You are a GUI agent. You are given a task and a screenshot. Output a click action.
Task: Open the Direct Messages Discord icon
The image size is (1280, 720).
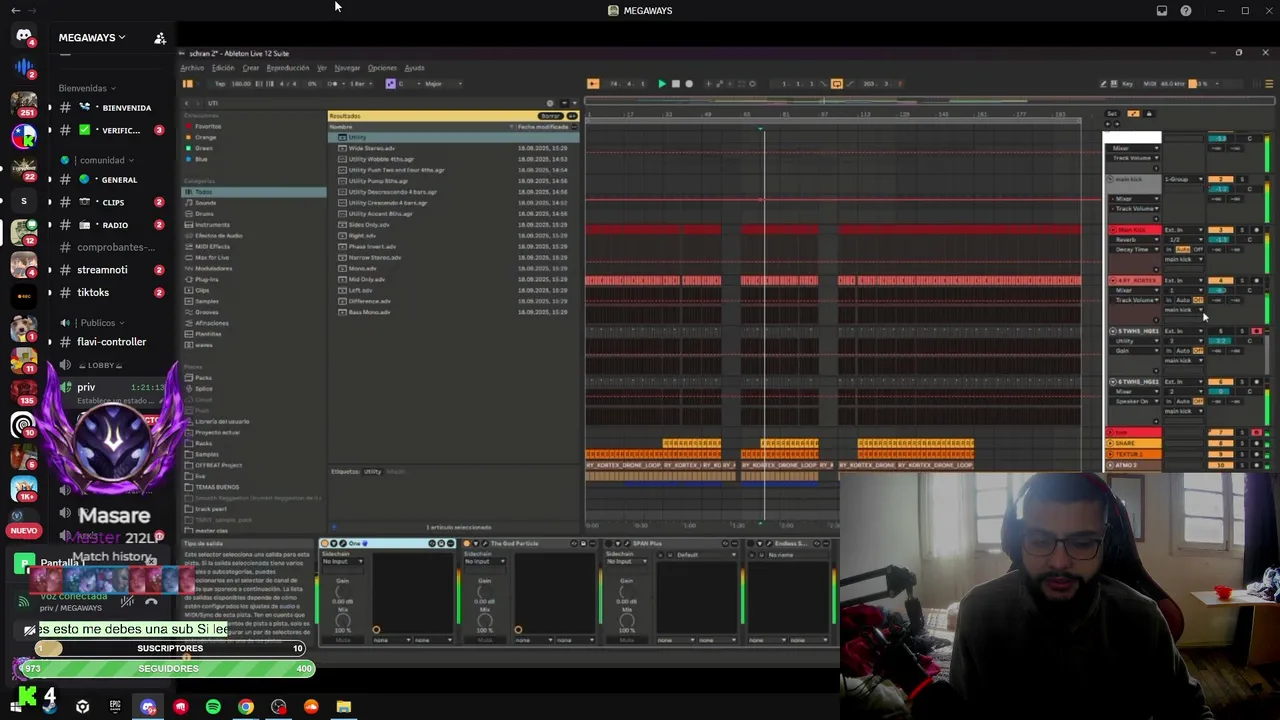[24, 36]
